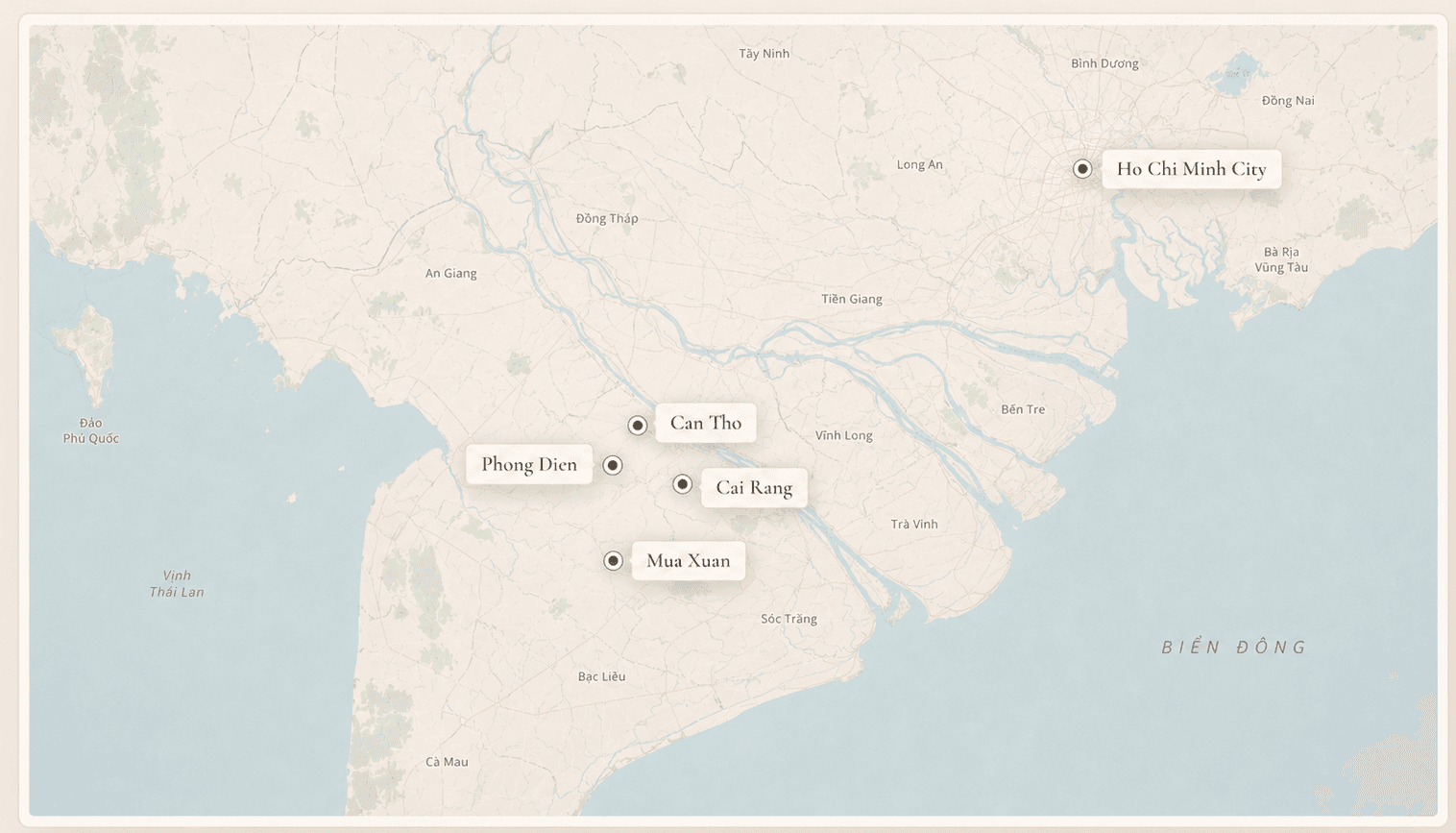Click the Bến Tre map label
The image size is (1456, 833).
click(1023, 409)
